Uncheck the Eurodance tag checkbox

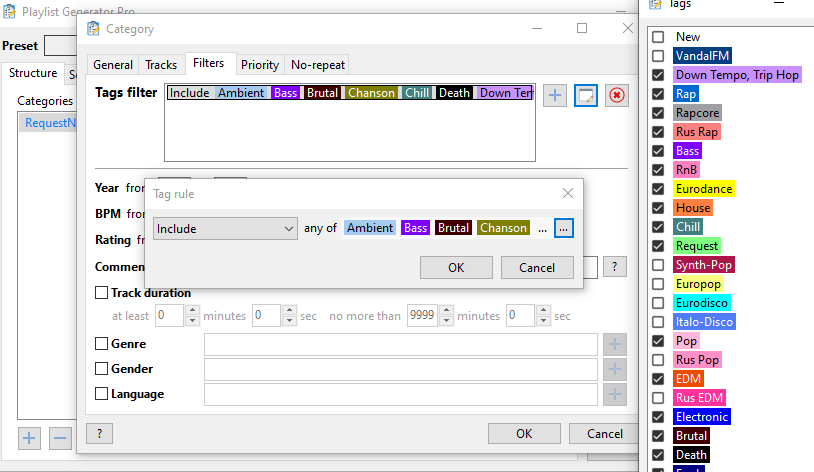click(x=658, y=189)
